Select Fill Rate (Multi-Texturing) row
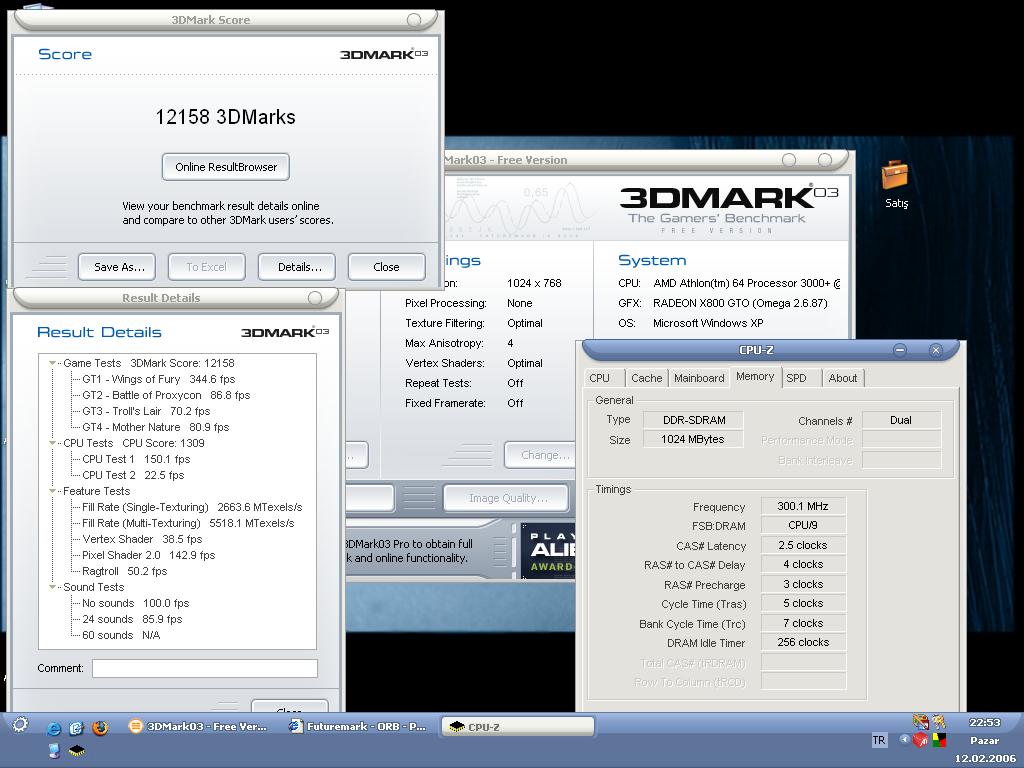Screen dimensions: 1024x768 [188, 523]
